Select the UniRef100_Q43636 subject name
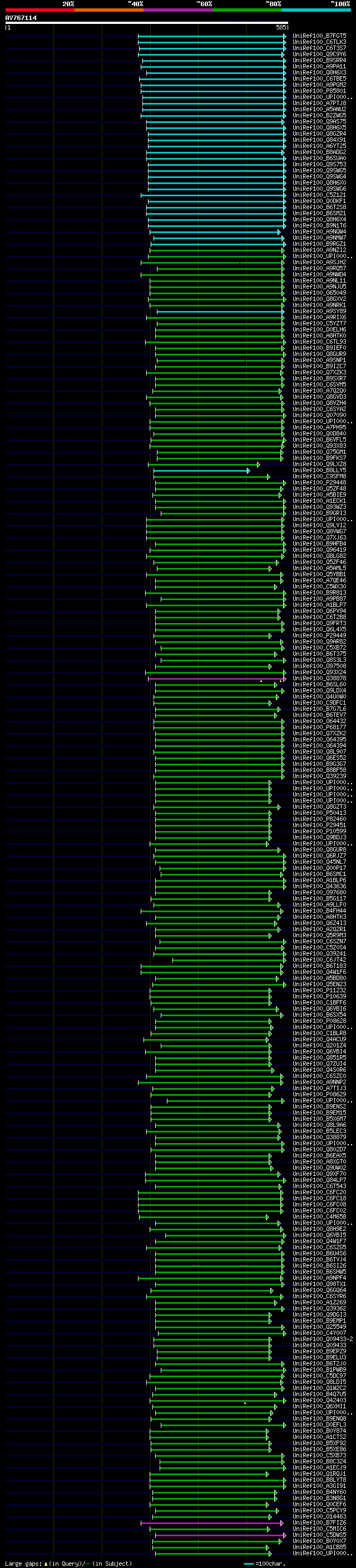The image size is (356, 1568). (319, 886)
